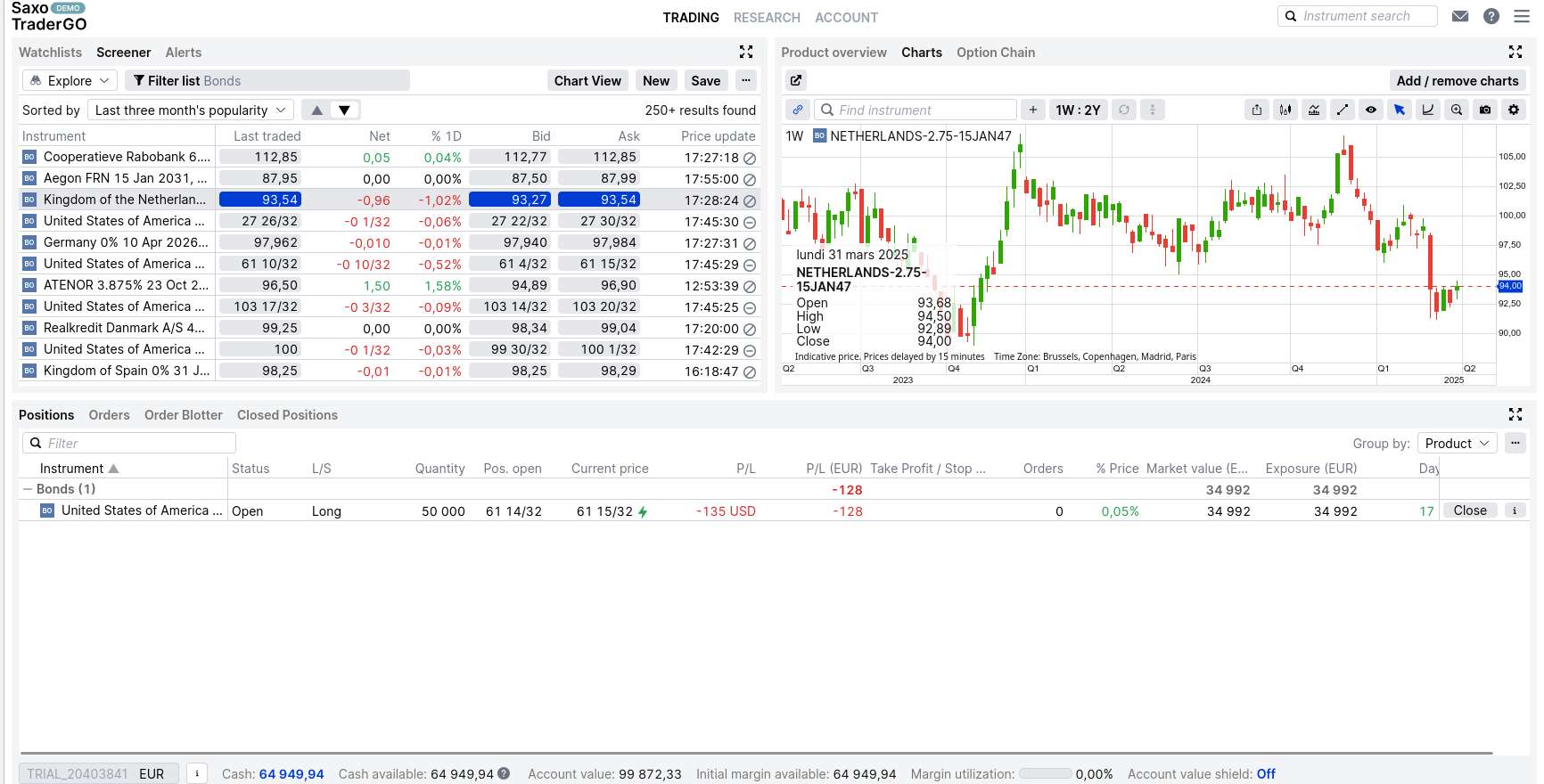Open the messages envelope icon
The image size is (1544, 784).
click(x=1460, y=16)
